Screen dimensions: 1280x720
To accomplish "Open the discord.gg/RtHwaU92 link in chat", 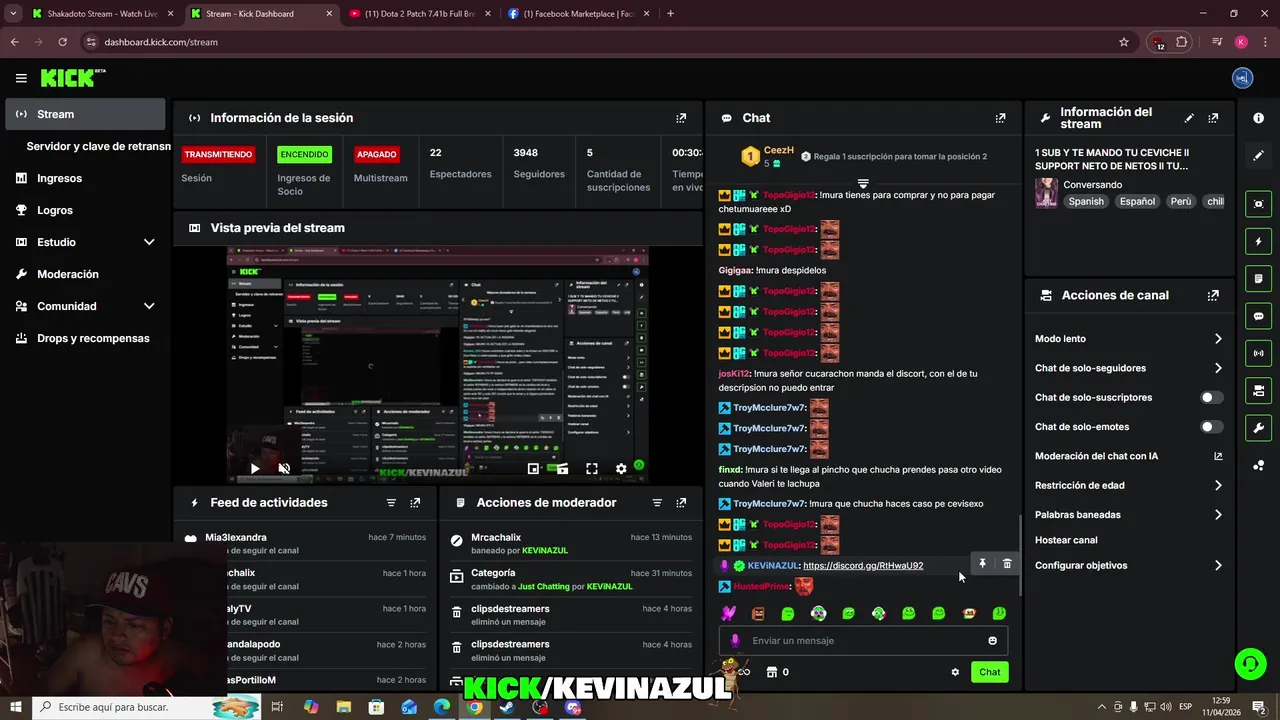I will tap(863, 565).
